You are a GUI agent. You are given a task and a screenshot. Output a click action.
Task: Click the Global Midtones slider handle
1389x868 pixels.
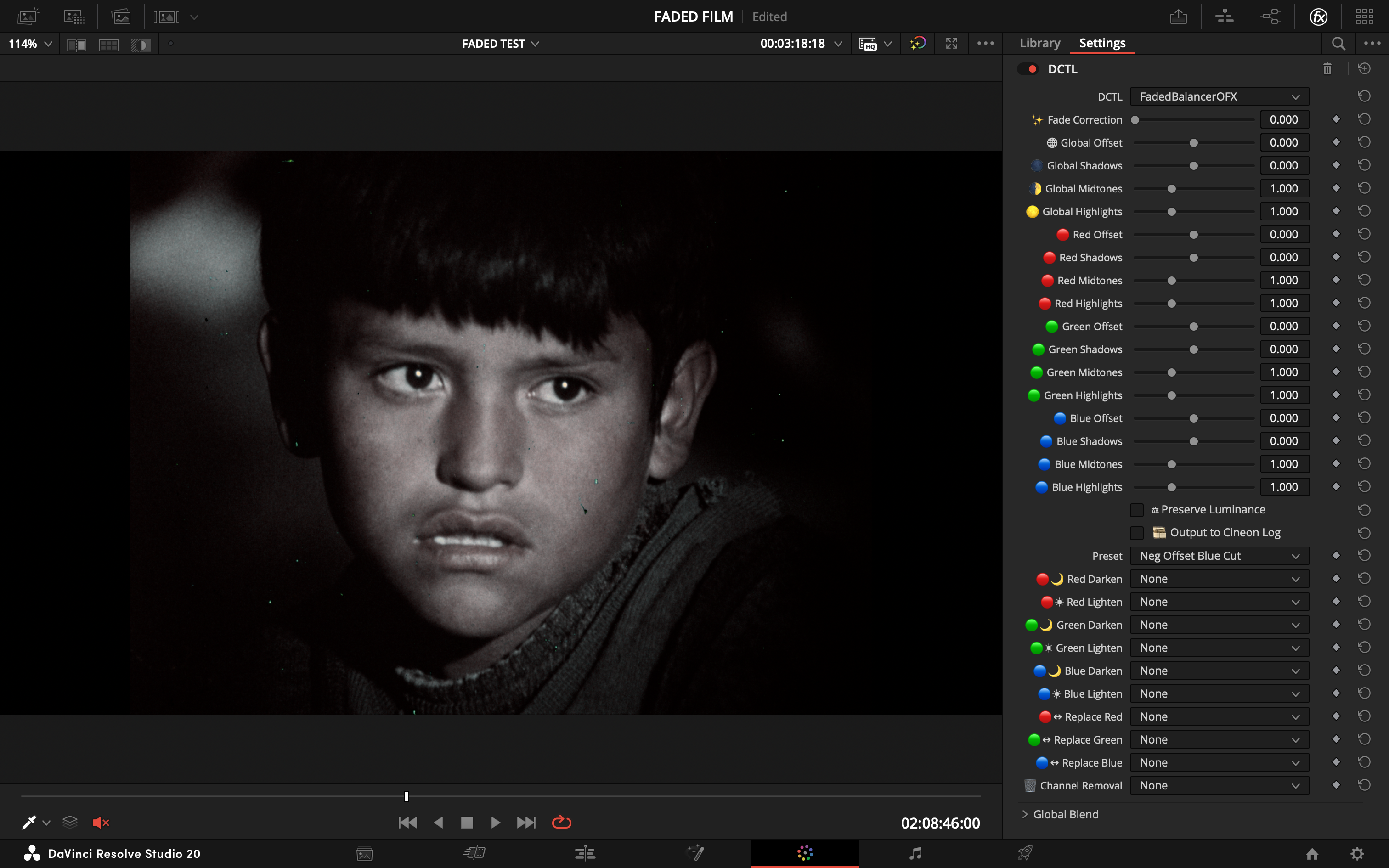[1171, 189]
